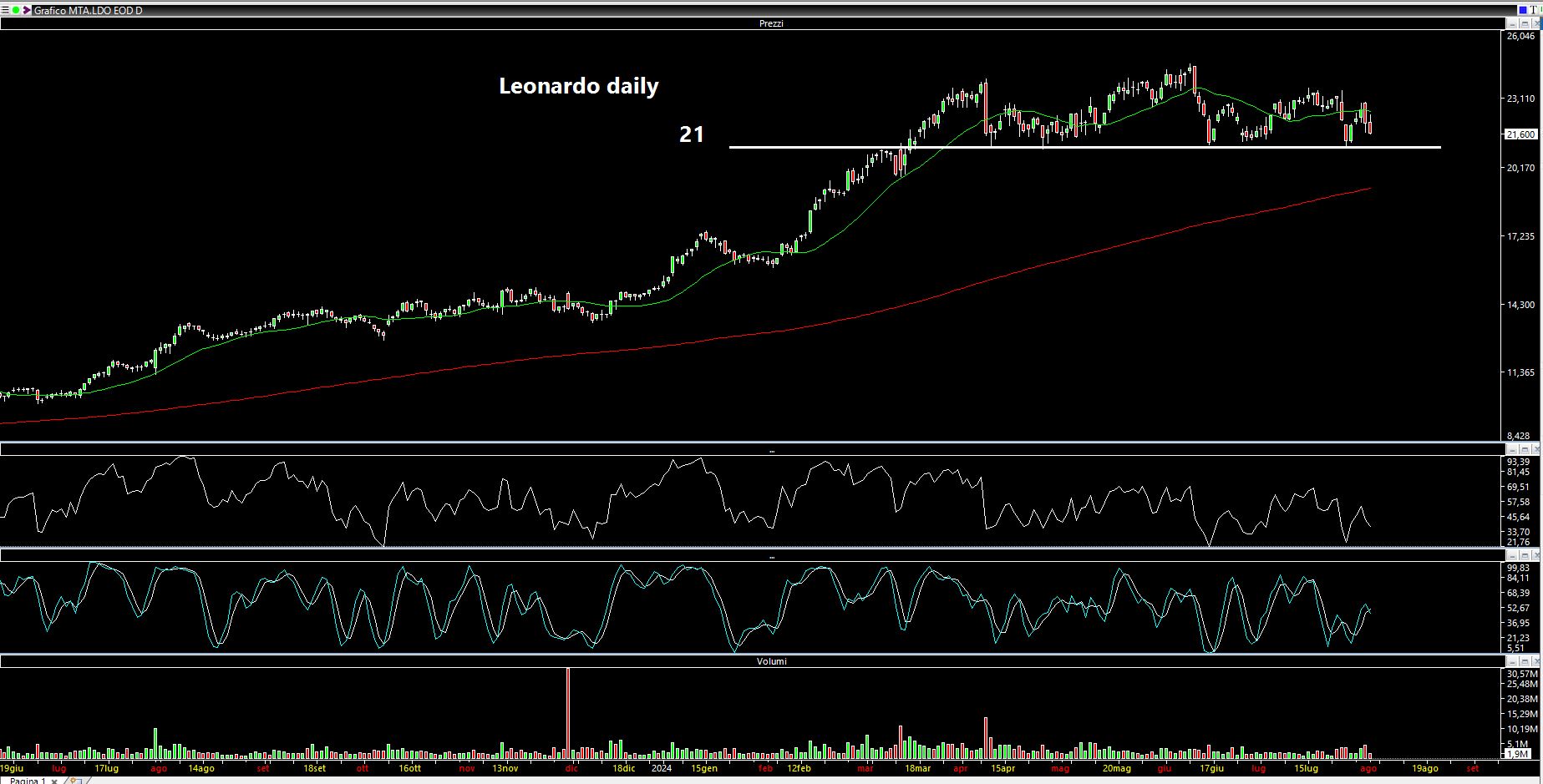Viewport: 1543px width, 784px height.
Task: Select the text T tool icon
Action: click(x=1535, y=10)
